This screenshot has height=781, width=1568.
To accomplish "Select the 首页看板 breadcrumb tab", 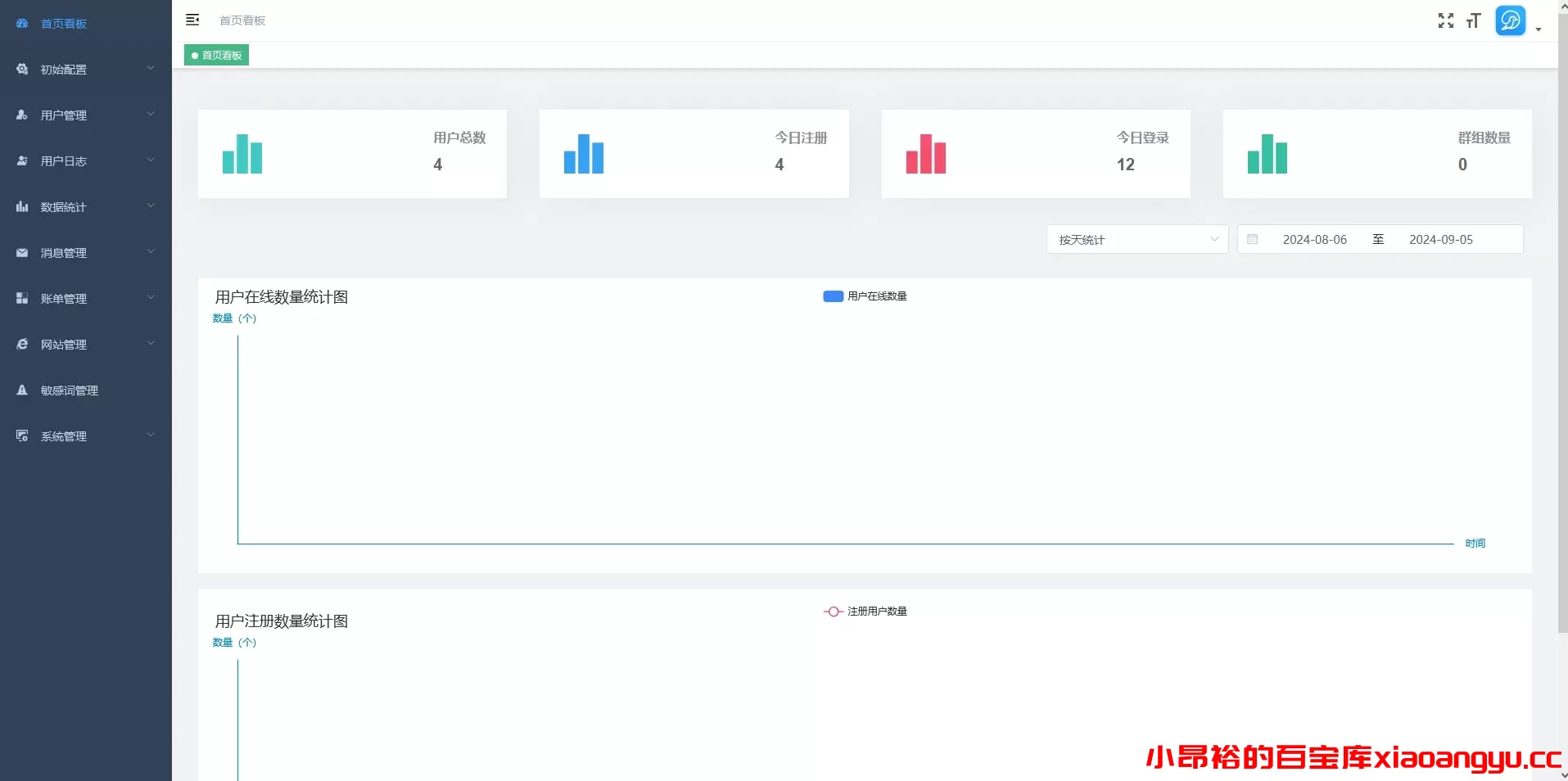I will pos(215,55).
